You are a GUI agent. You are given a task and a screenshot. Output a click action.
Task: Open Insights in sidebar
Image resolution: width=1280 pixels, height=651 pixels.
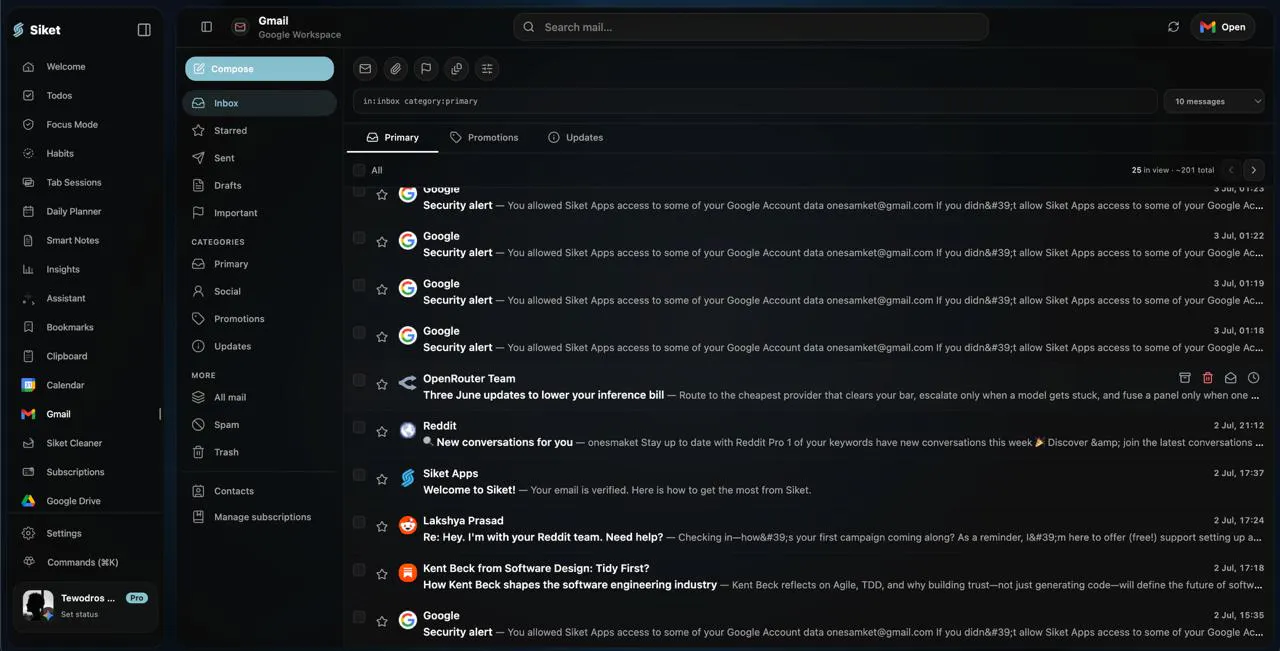[x=87, y=270]
